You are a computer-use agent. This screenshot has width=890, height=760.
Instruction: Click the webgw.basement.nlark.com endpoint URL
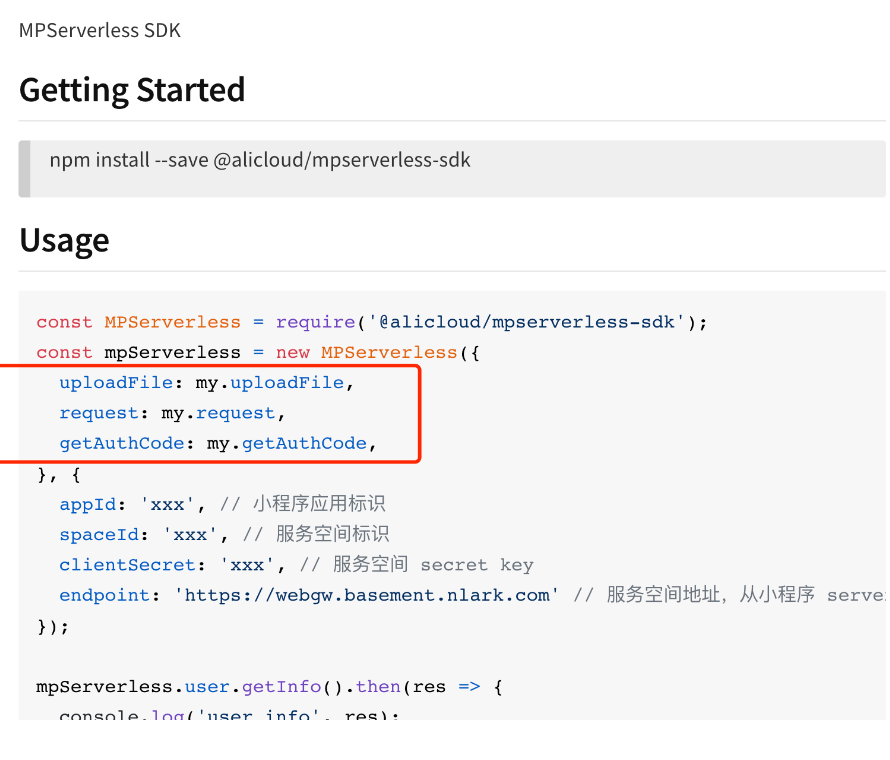tap(367, 595)
